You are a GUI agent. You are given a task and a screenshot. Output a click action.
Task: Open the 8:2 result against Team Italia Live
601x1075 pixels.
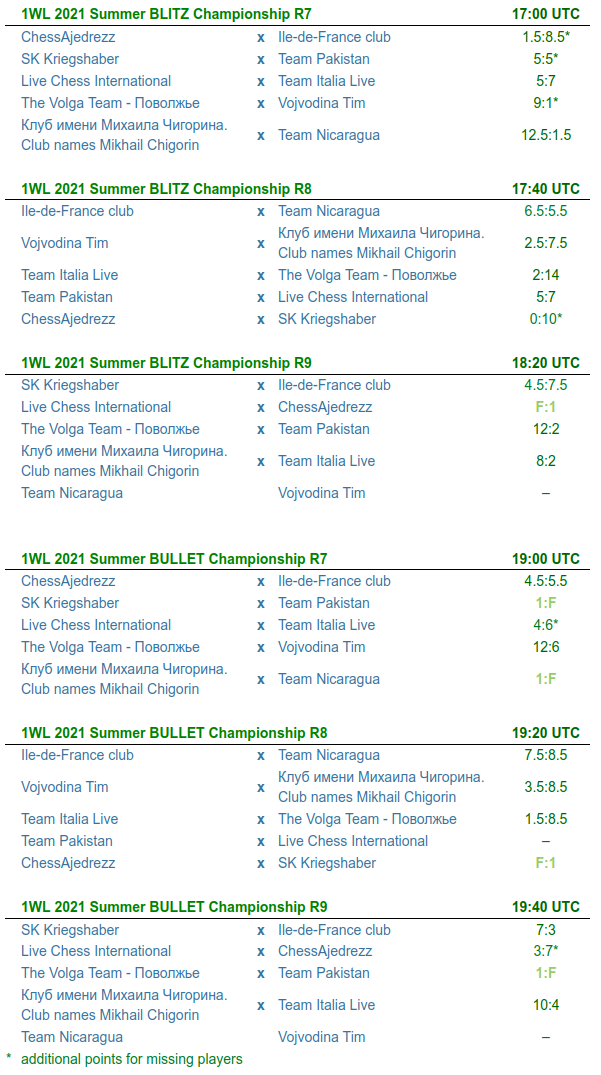click(x=546, y=461)
